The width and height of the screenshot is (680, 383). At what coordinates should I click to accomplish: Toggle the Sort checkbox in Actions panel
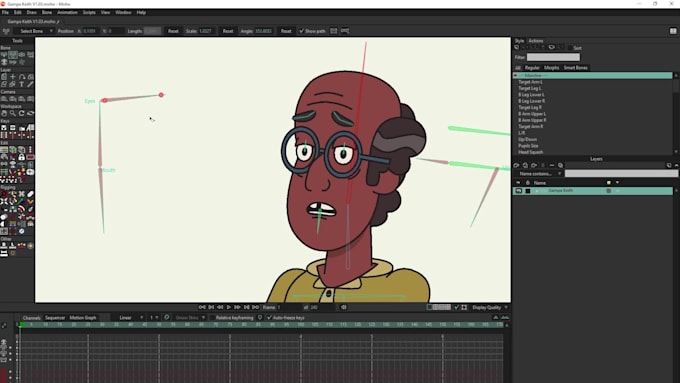[569, 48]
